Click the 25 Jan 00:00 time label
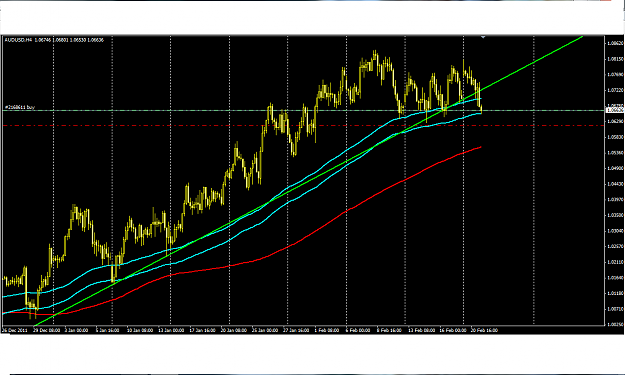 [265, 330]
